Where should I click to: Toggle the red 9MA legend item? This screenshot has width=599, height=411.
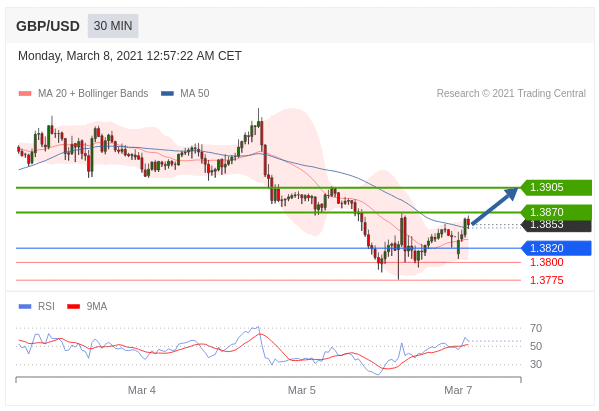(87, 306)
